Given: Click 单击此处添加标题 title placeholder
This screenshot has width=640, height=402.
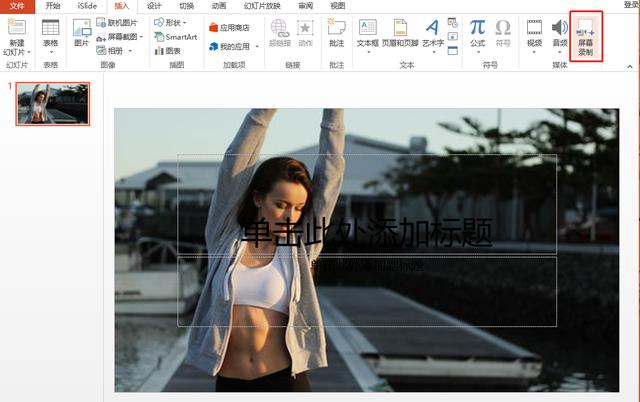Looking at the screenshot, I should [366, 233].
